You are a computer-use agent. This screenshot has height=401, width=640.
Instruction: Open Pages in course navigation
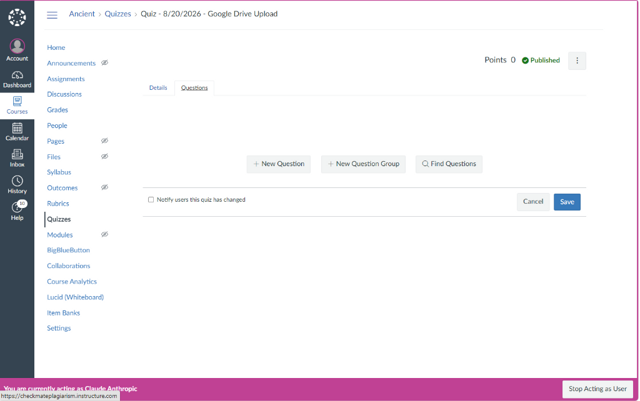coord(56,141)
